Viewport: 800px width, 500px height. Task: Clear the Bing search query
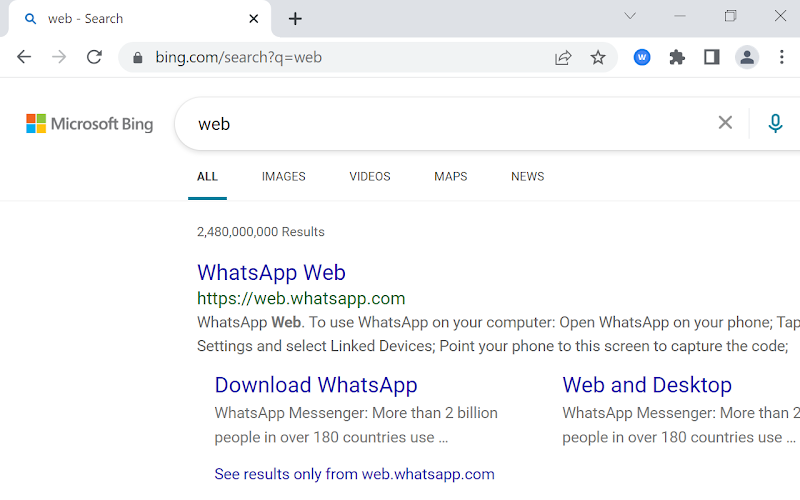[725, 122]
